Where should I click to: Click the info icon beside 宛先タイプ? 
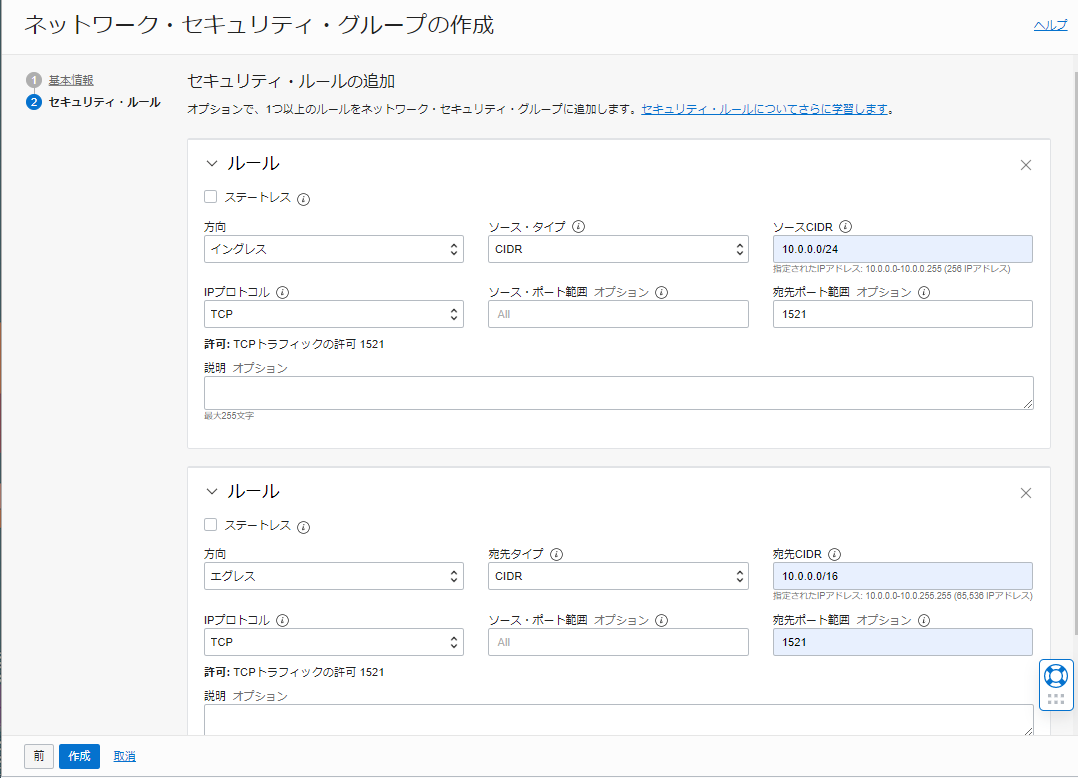click(x=556, y=554)
